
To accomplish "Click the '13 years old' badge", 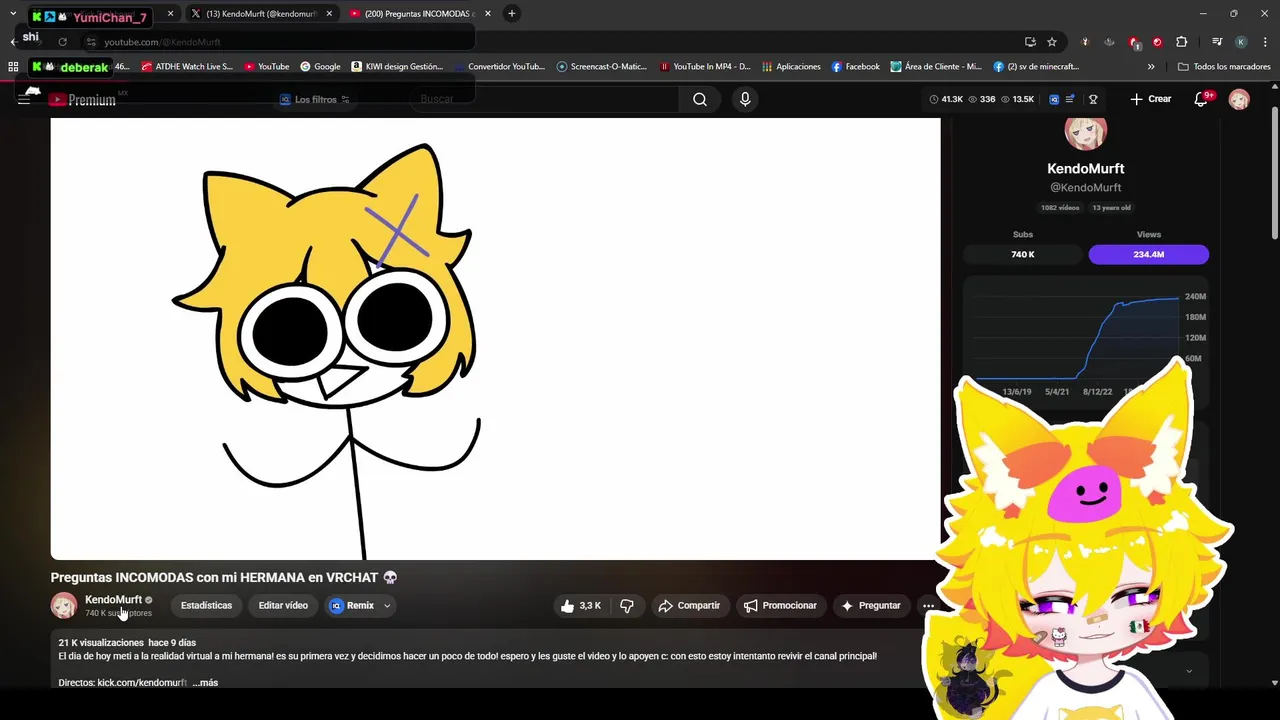I will pyautogui.click(x=1111, y=207).
